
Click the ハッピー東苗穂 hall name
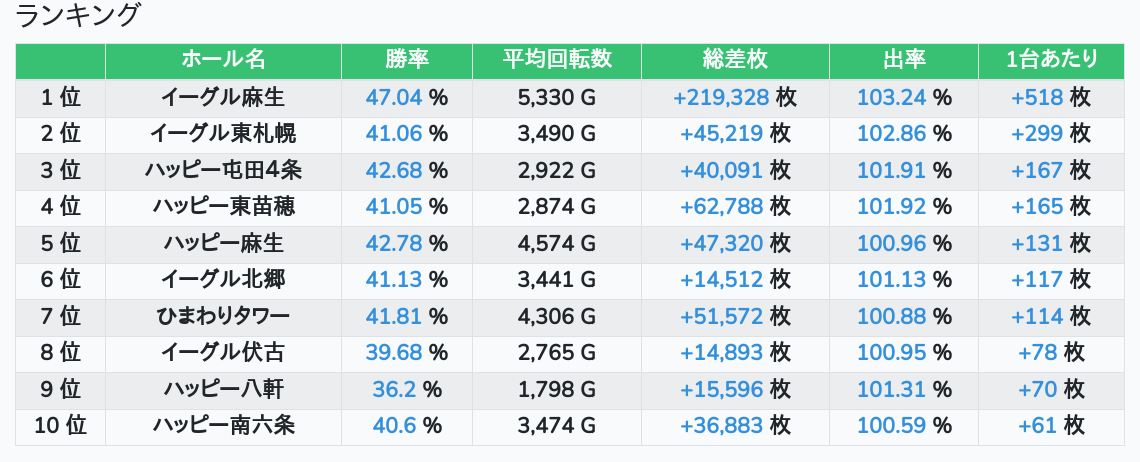coord(223,207)
